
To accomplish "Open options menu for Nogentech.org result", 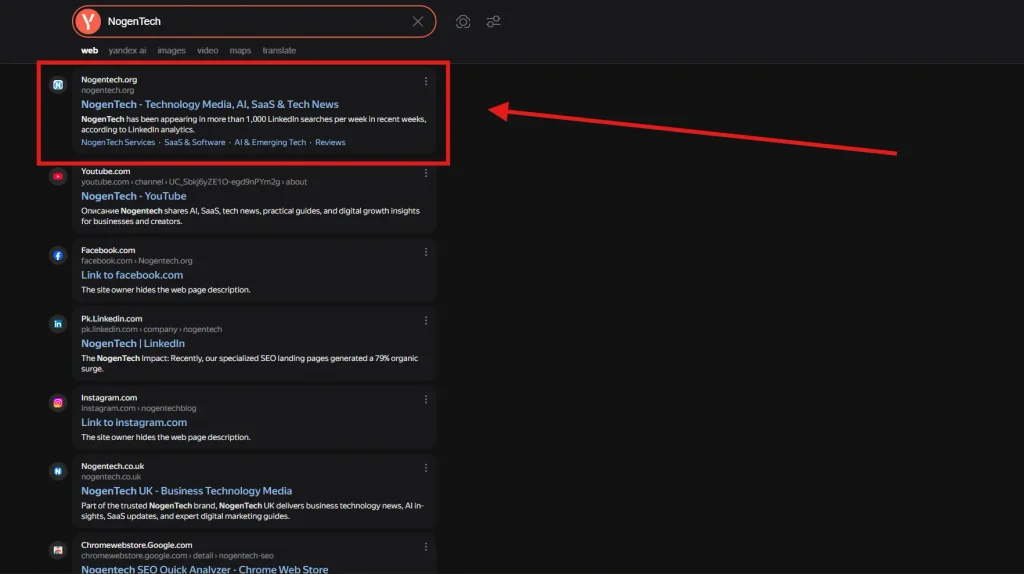I will 426,82.
